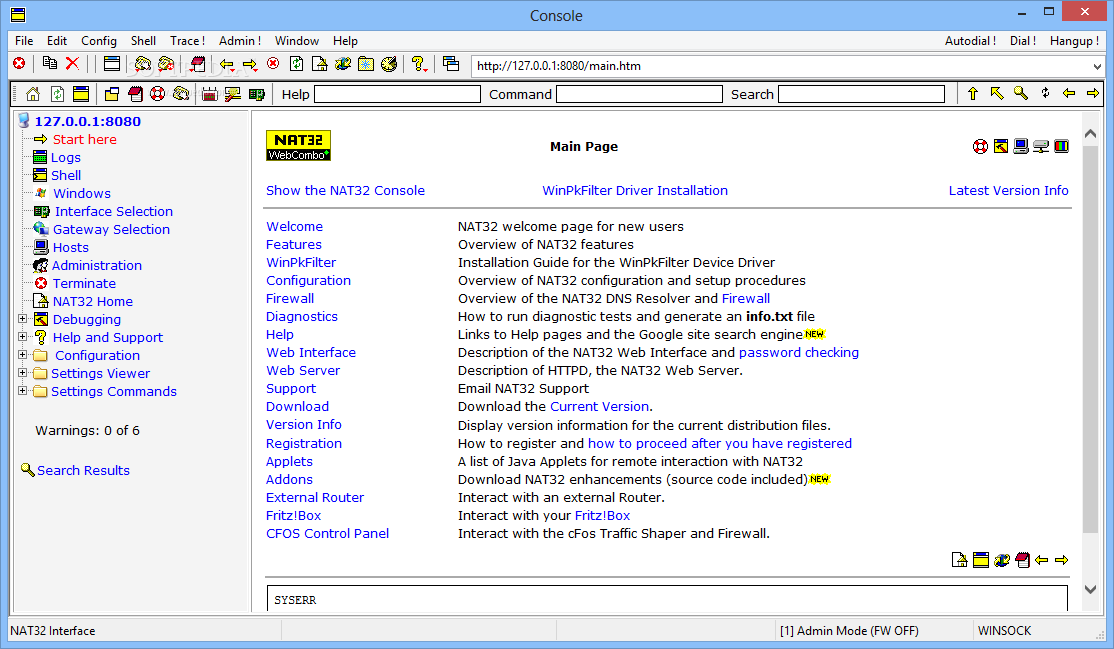Screen dimensions: 1114x649
Task: Select Gateway Selection in the tree
Action: (x=112, y=230)
